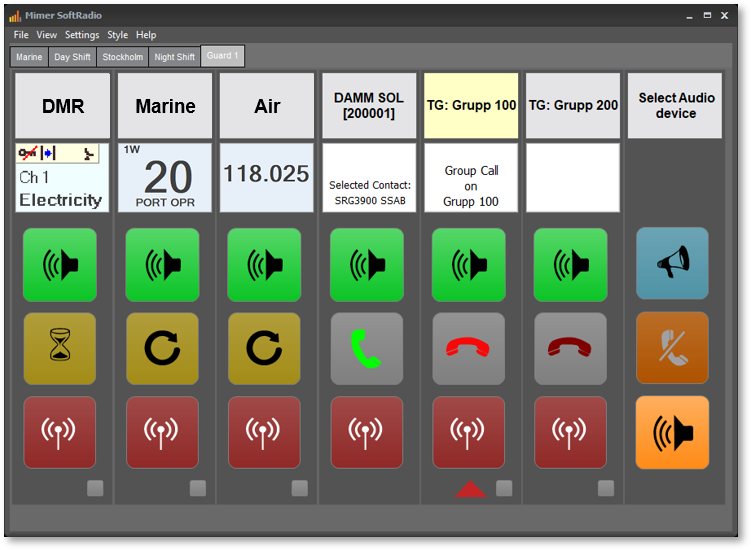This screenshot has height=550, width=751.
Task: Click the green phone call icon under DAMM SOL
Action: click(x=367, y=349)
